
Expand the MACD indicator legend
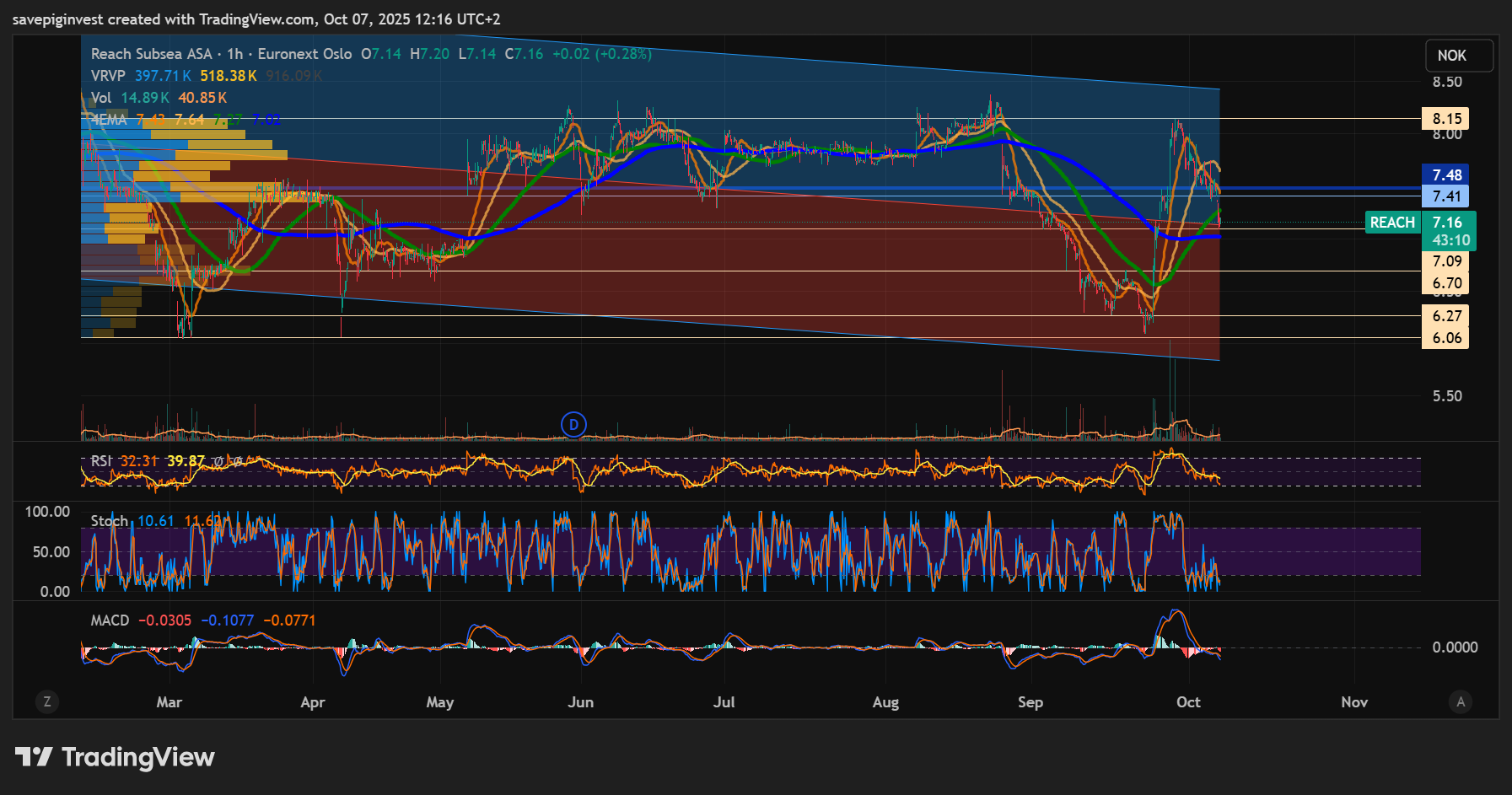click(x=110, y=620)
